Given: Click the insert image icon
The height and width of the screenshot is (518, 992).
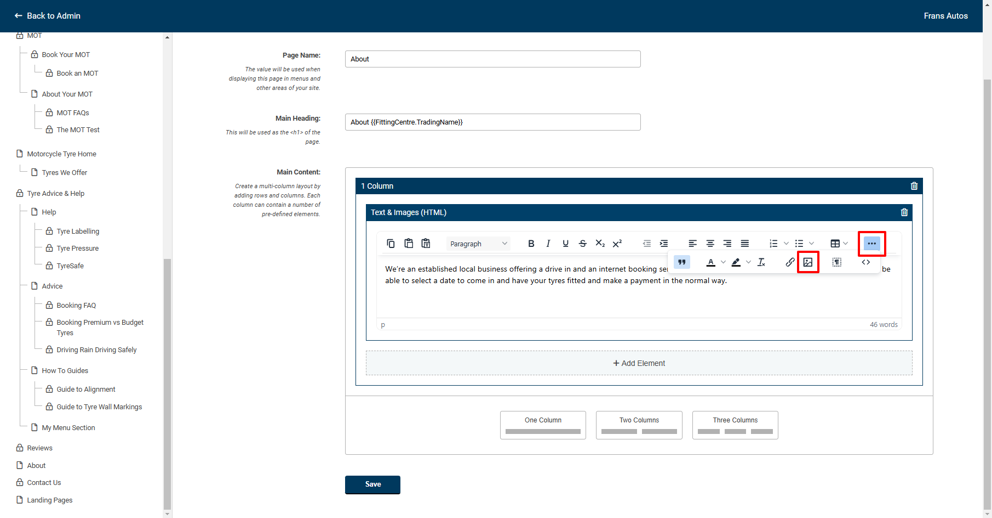Looking at the screenshot, I should (x=808, y=262).
